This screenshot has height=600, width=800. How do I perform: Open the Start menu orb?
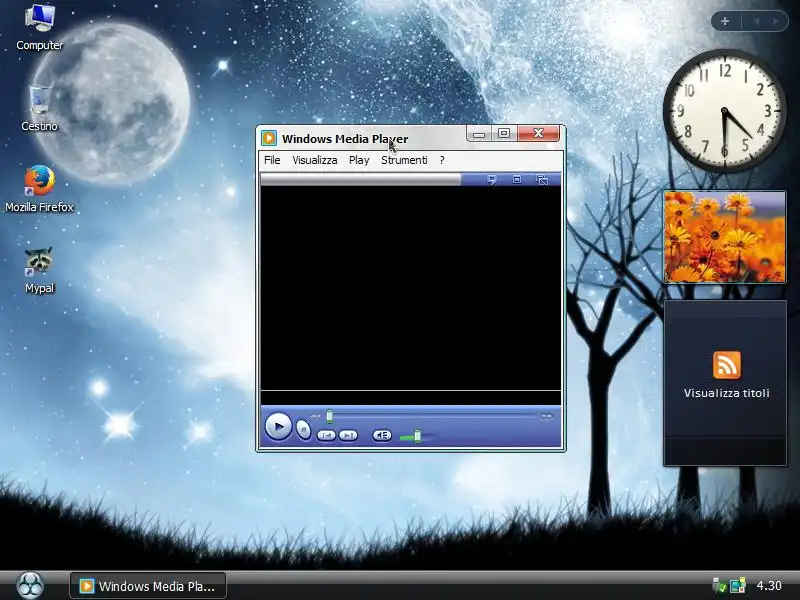(x=30, y=585)
